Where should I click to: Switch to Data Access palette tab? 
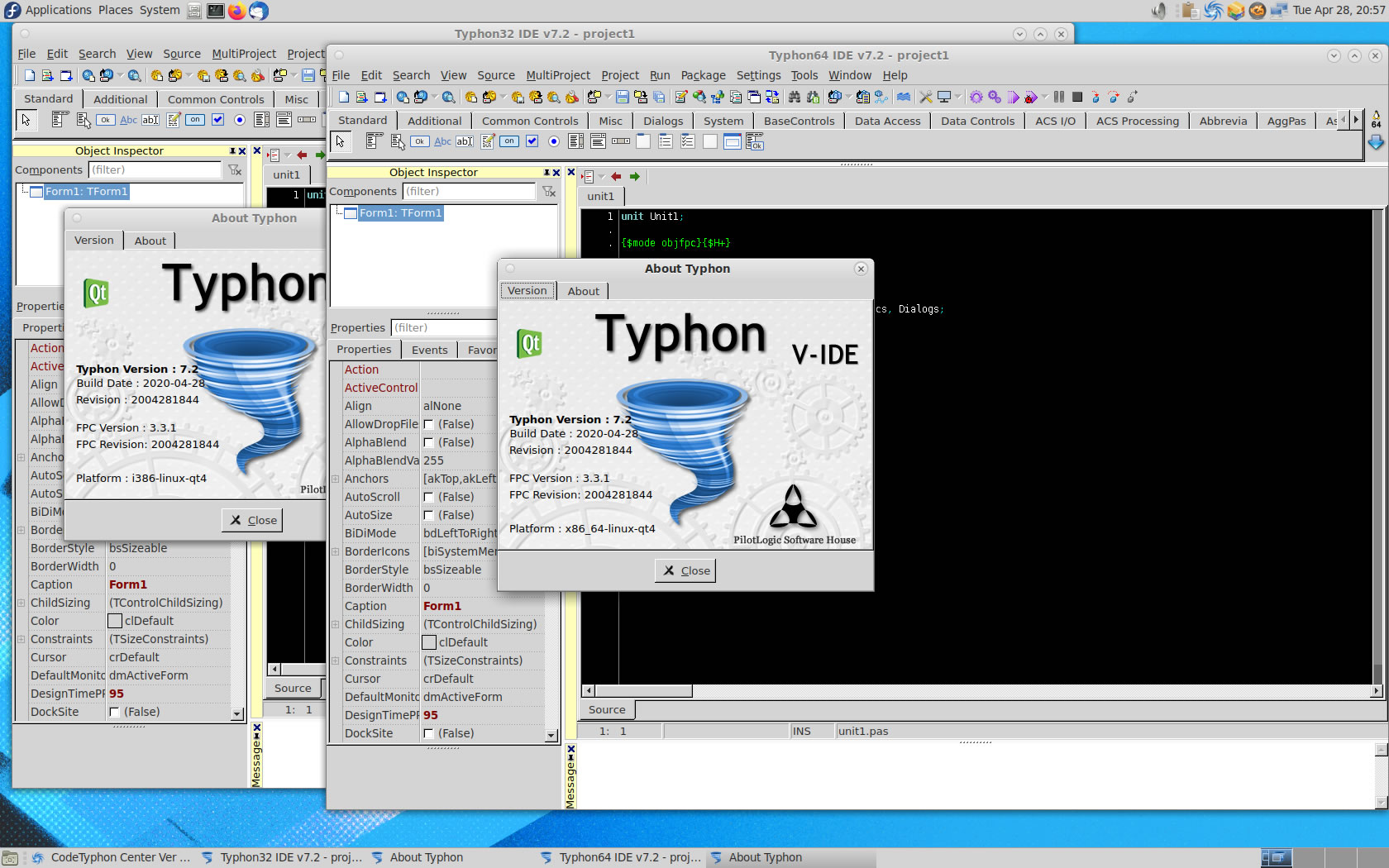click(887, 121)
